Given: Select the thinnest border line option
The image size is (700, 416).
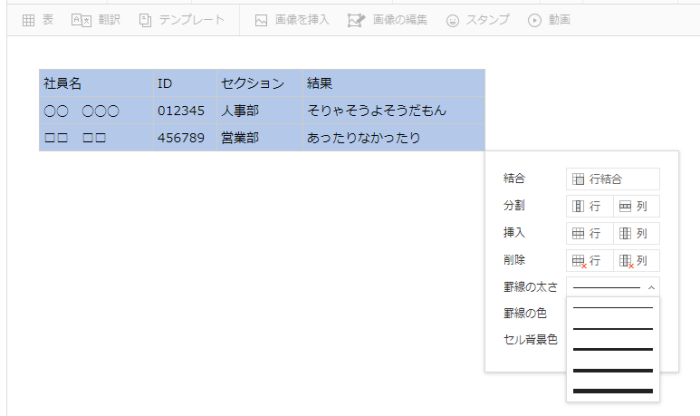Looking at the screenshot, I should click(612, 308).
